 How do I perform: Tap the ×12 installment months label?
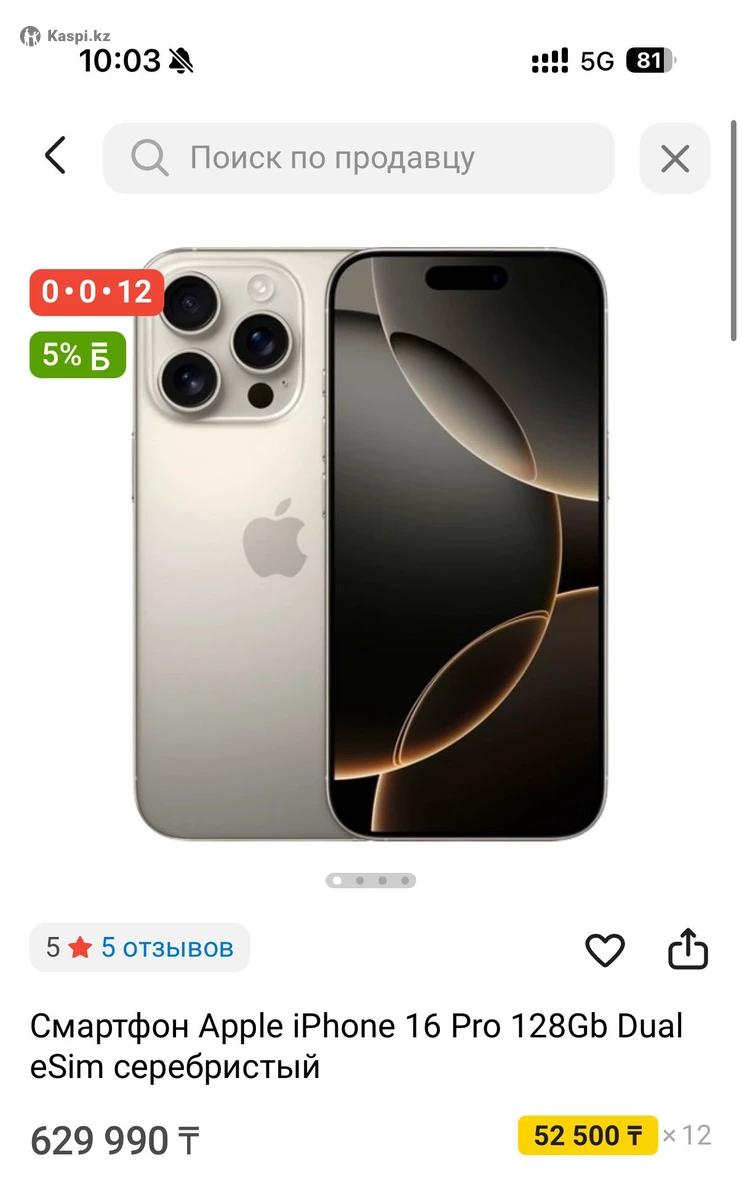tap(687, 1136)
